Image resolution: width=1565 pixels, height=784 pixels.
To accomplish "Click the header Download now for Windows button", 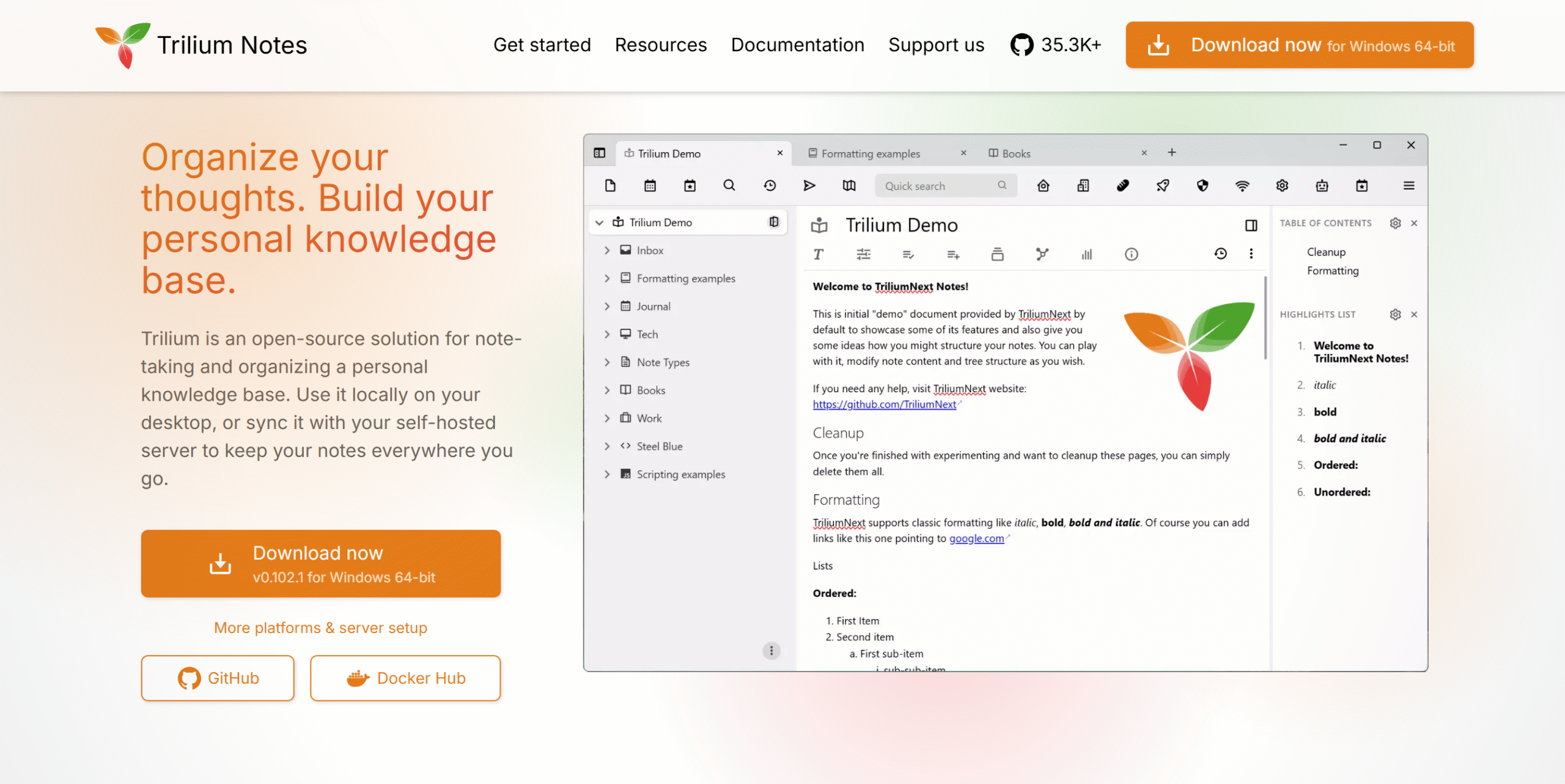I will tap(1300, 45).
